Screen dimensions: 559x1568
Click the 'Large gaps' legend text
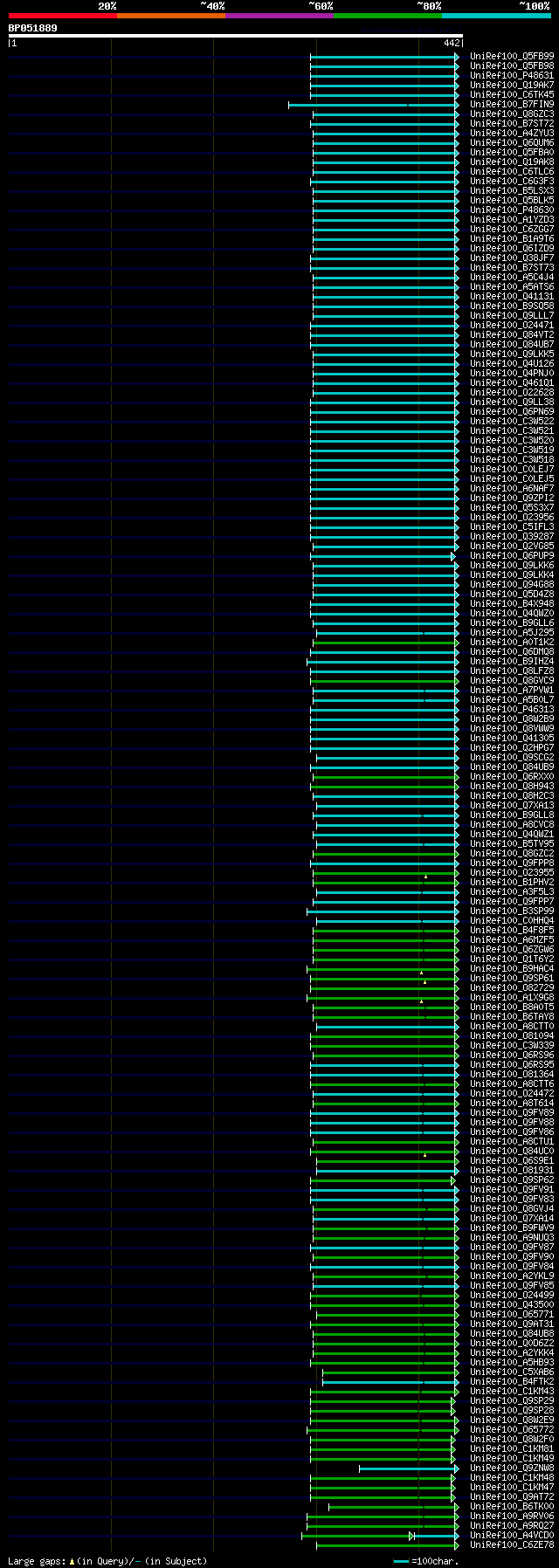(36, 1561)
